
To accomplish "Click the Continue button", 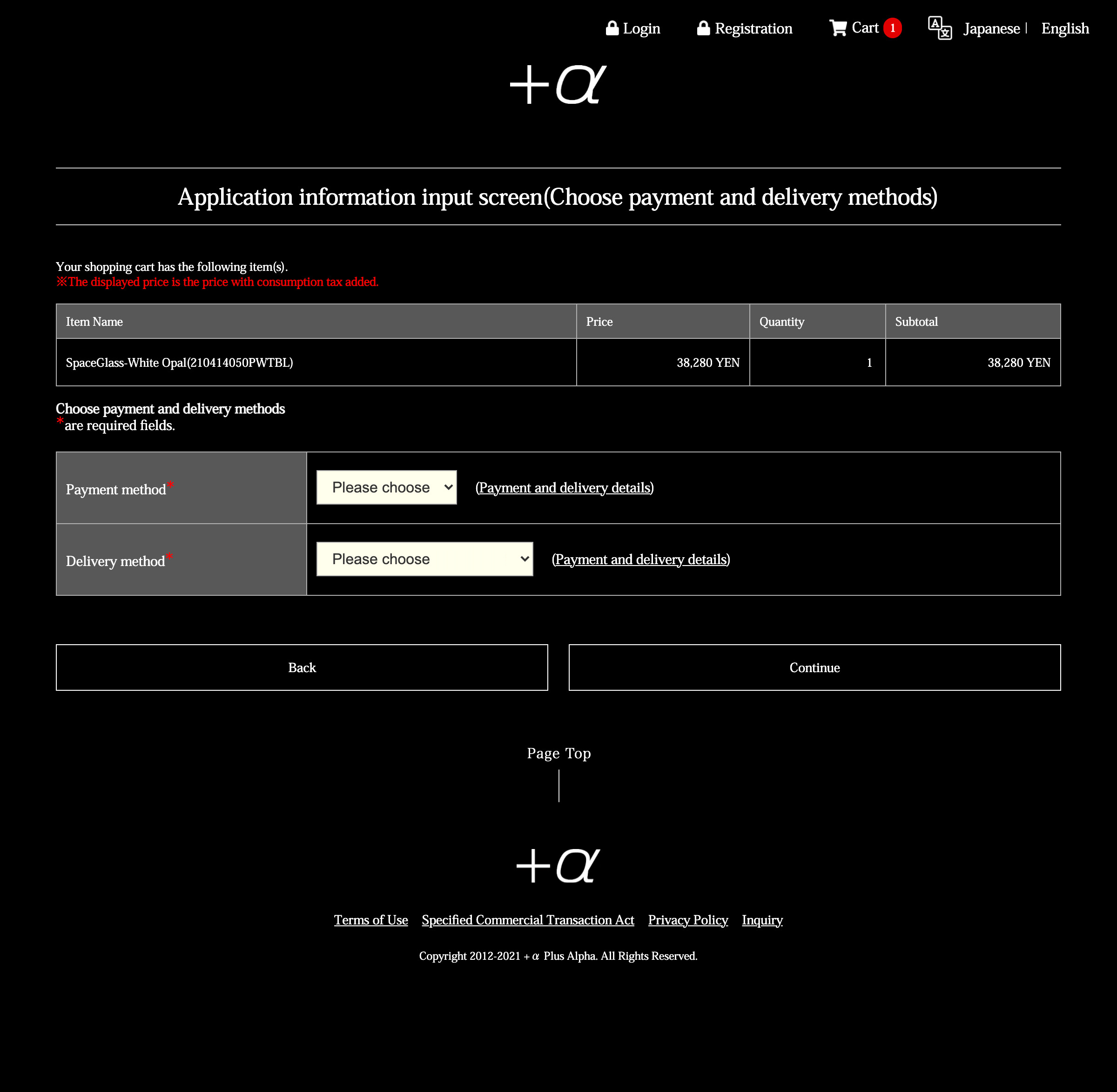I will tap(814, 667).
